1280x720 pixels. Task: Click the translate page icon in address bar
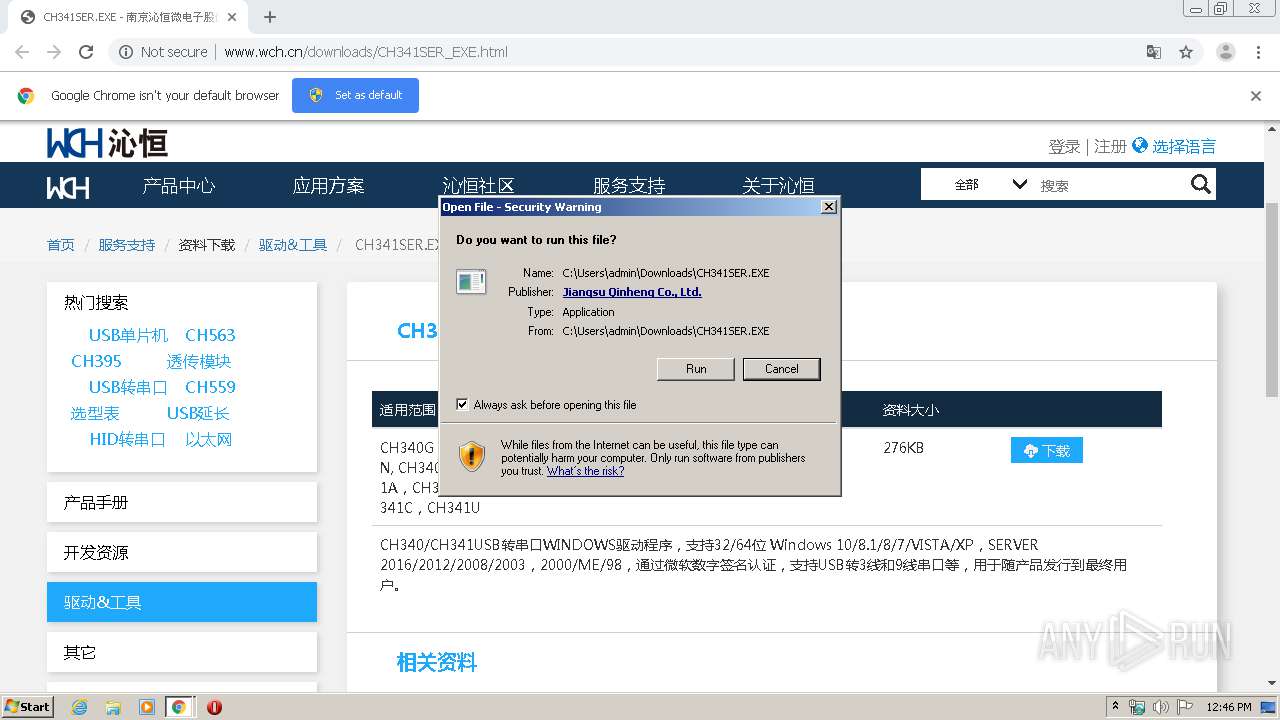click(x=1154, y=52)
